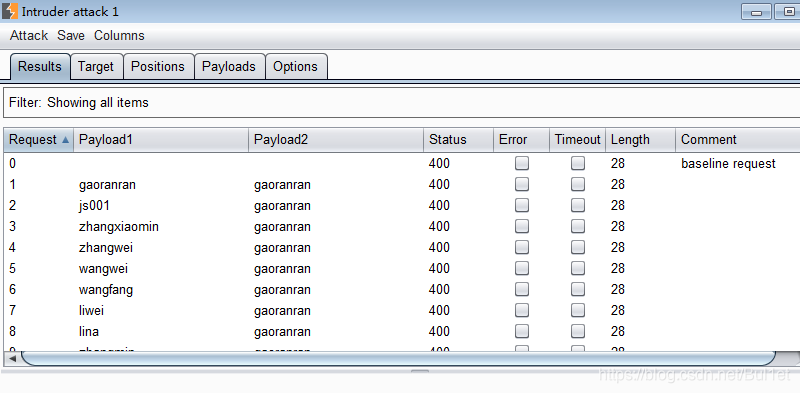Click the Filter: Showing all items bar
The height and width of the screenshot is (393, 800).
click(402, 103)
